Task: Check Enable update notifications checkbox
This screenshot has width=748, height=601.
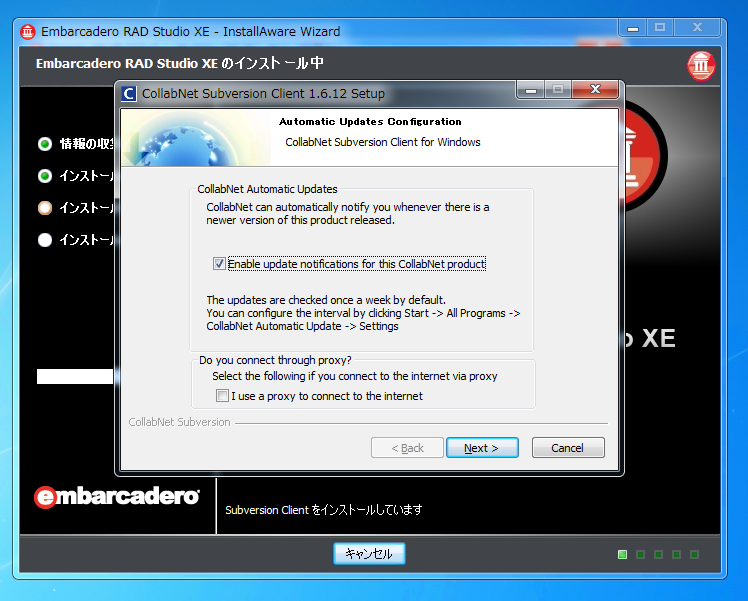Action: (x=219, y=264)
